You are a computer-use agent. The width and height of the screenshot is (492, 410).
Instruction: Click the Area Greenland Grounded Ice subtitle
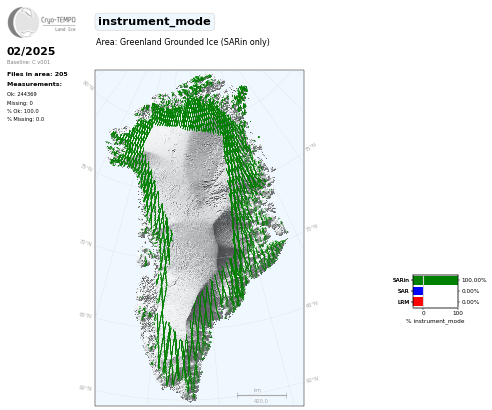point(183,42)
